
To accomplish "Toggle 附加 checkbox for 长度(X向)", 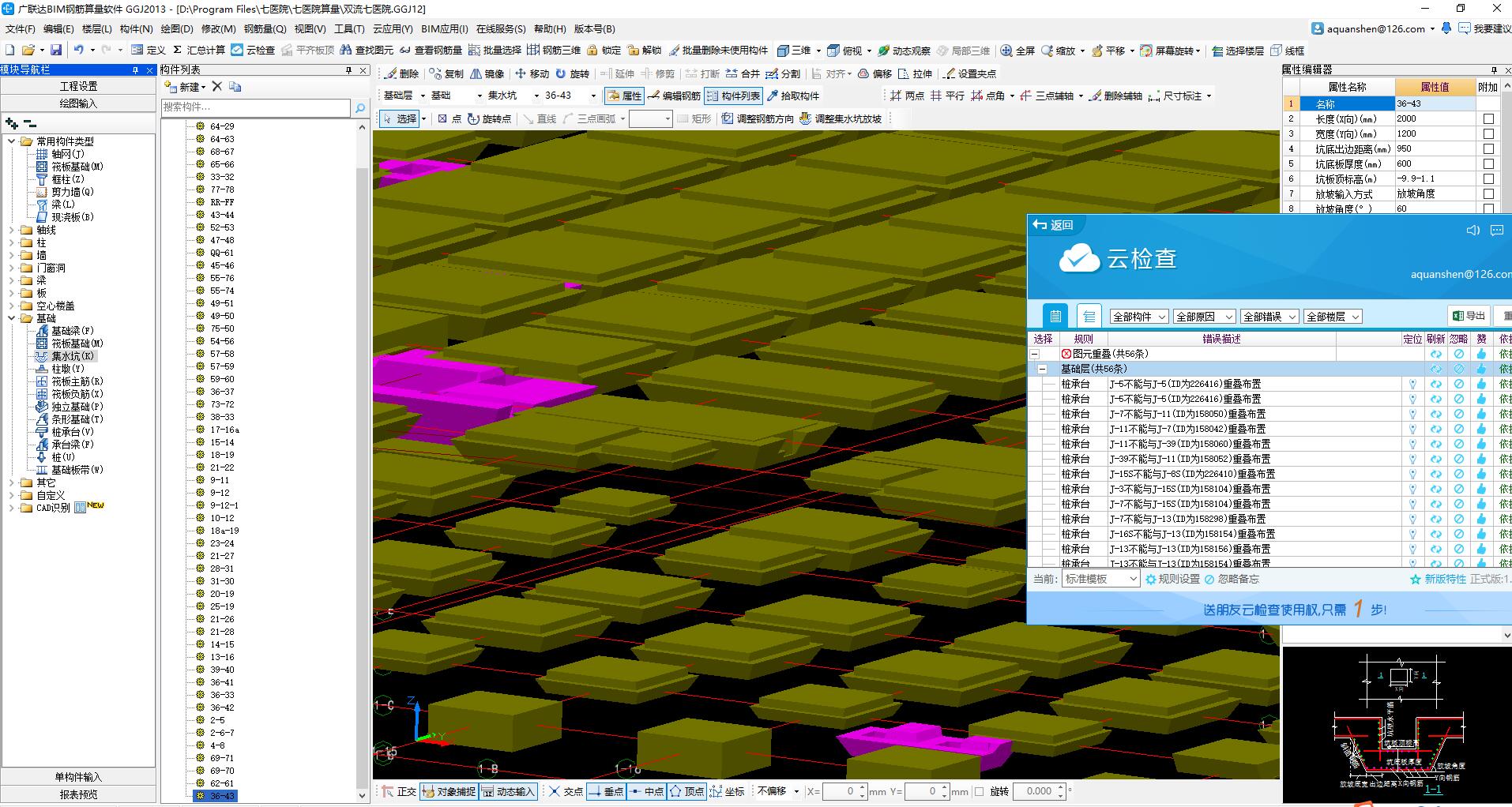I will pos(1488,118).
